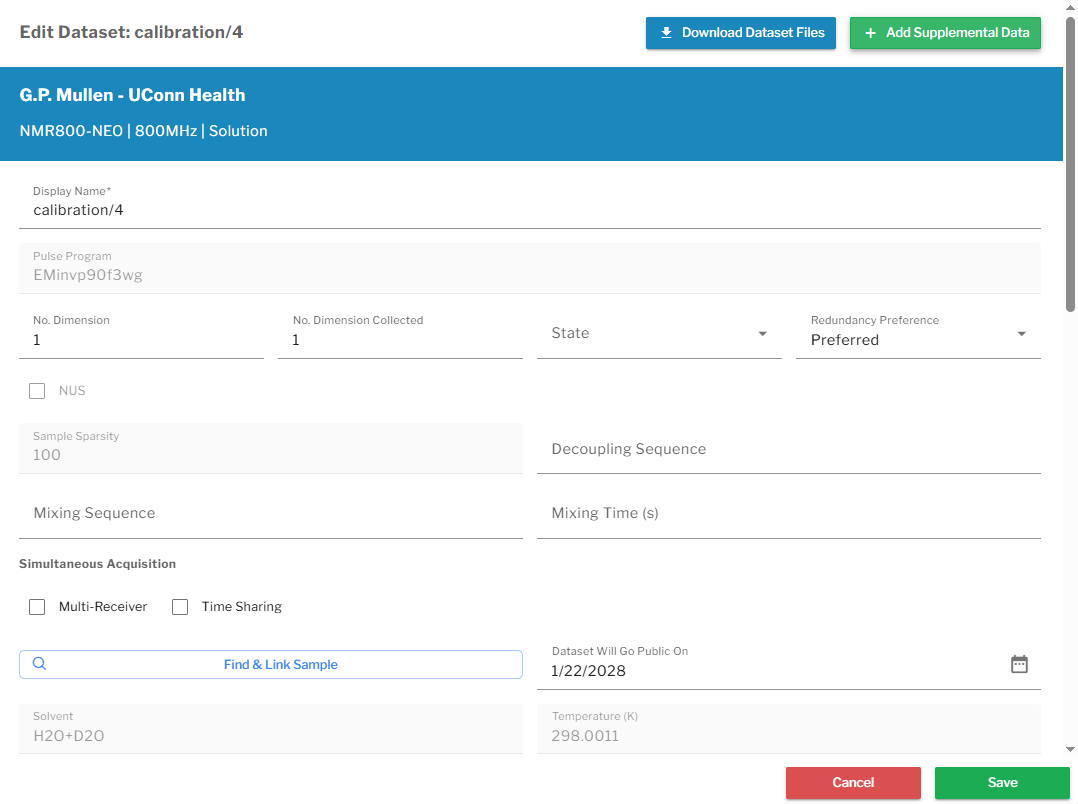Viewport: 1078px width, 804px height.
Task: Click Add Supplemental Data button
Action: click(x=945, y=33)
